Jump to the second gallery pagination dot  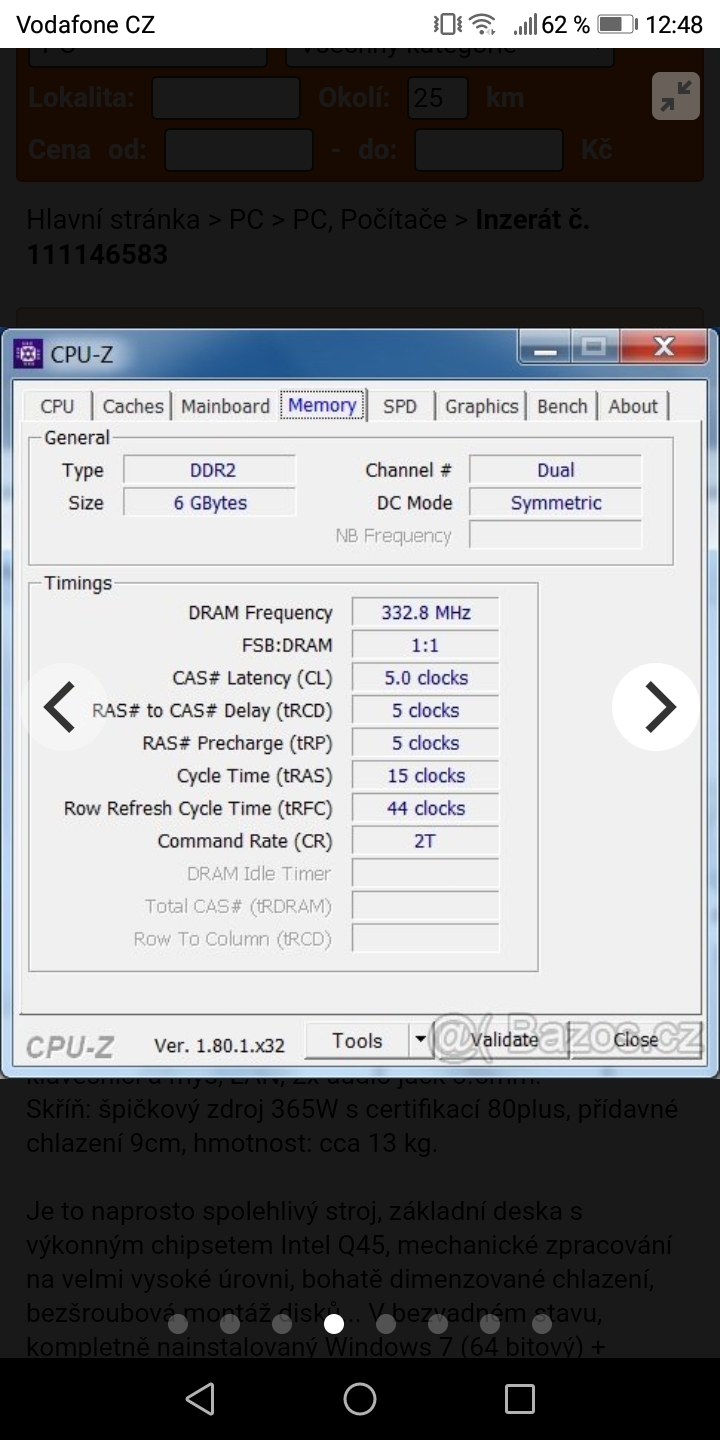(x=230, y=1324)
